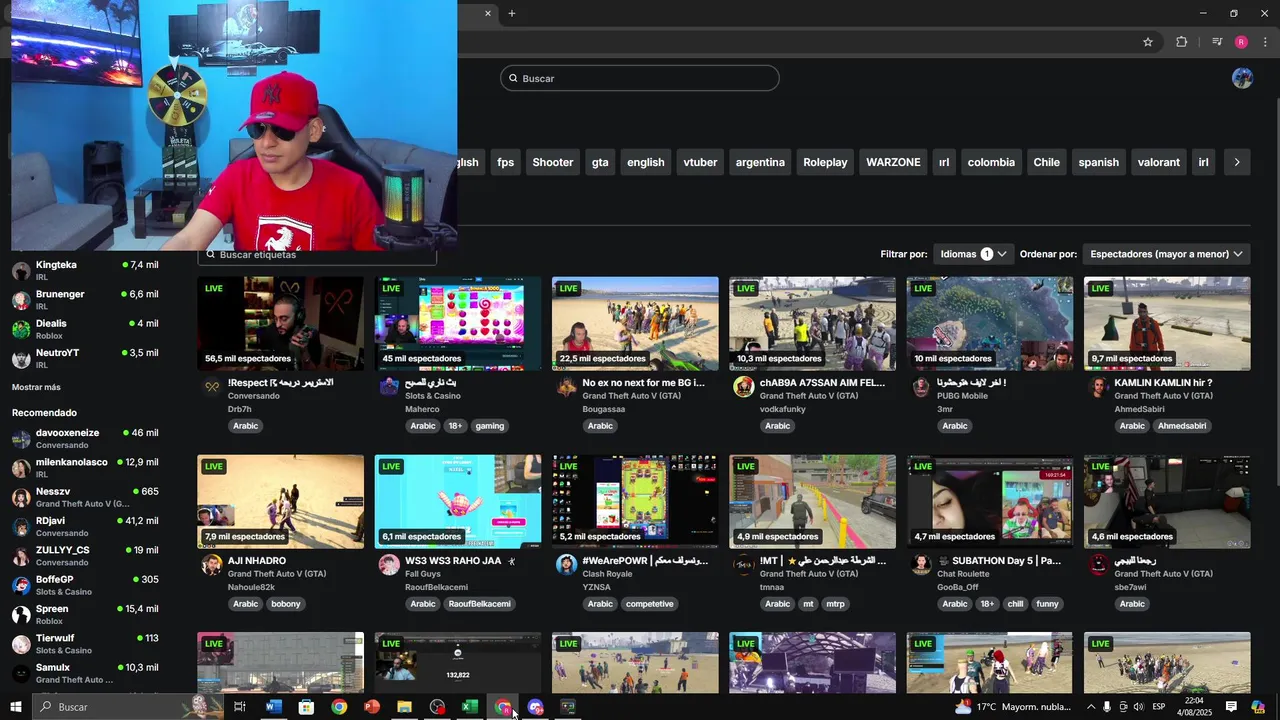Open File Explorer from the taskbar

click(x=404, y=707)
